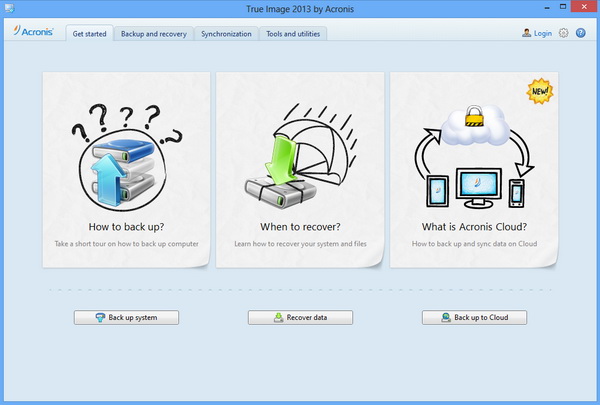Click 'How to back up and sync data on Cloud'
The width and height of the screenshot is (600, 405).
[474, 244]
